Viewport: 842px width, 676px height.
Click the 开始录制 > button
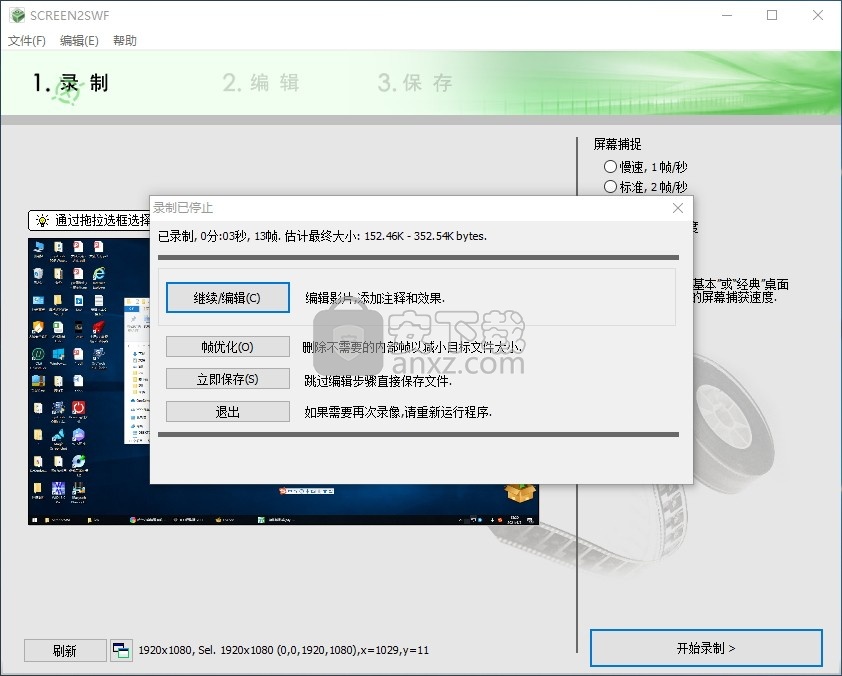pyautogui.click(x=706, y=648)
